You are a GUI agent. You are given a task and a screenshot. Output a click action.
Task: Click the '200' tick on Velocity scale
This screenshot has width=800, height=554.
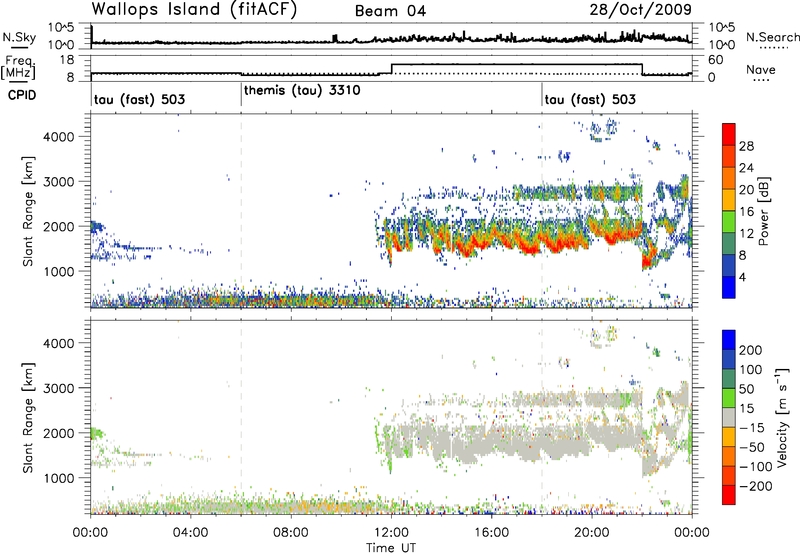[x=751, y=350]
